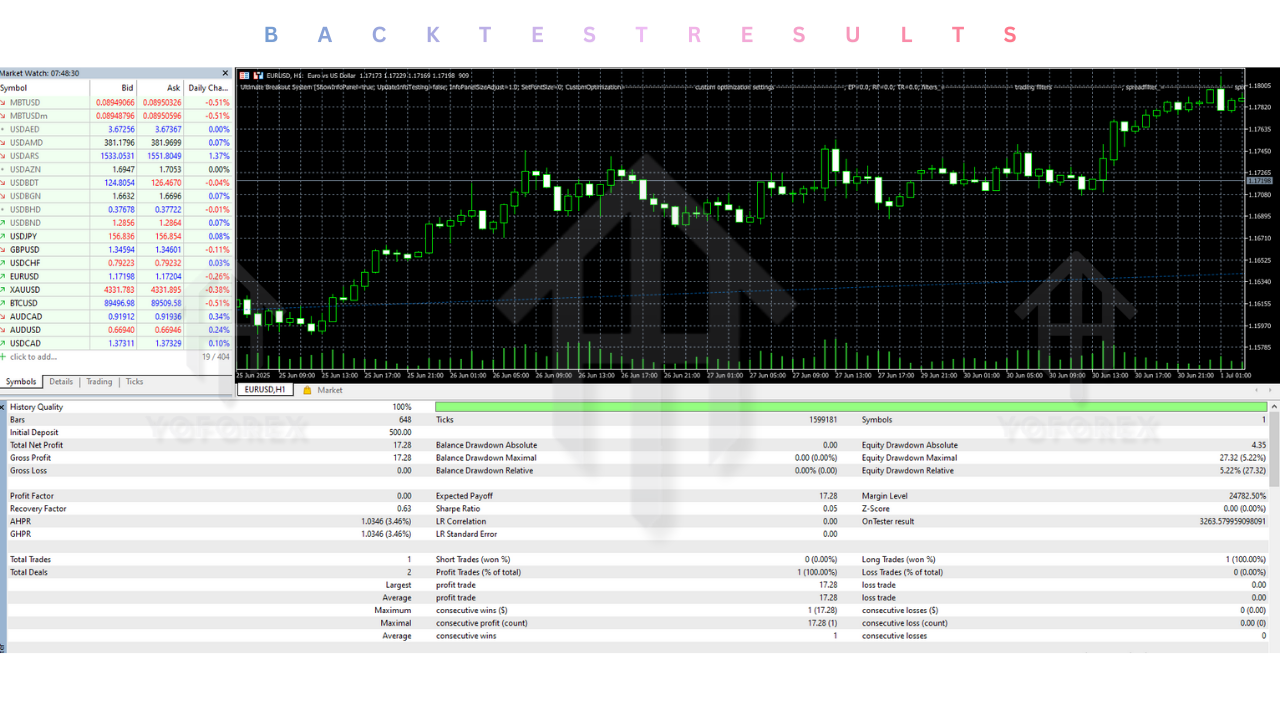Select the BTCUSD row in Market Watch
The image size is (1280, 720).
[x=60, y=303]
